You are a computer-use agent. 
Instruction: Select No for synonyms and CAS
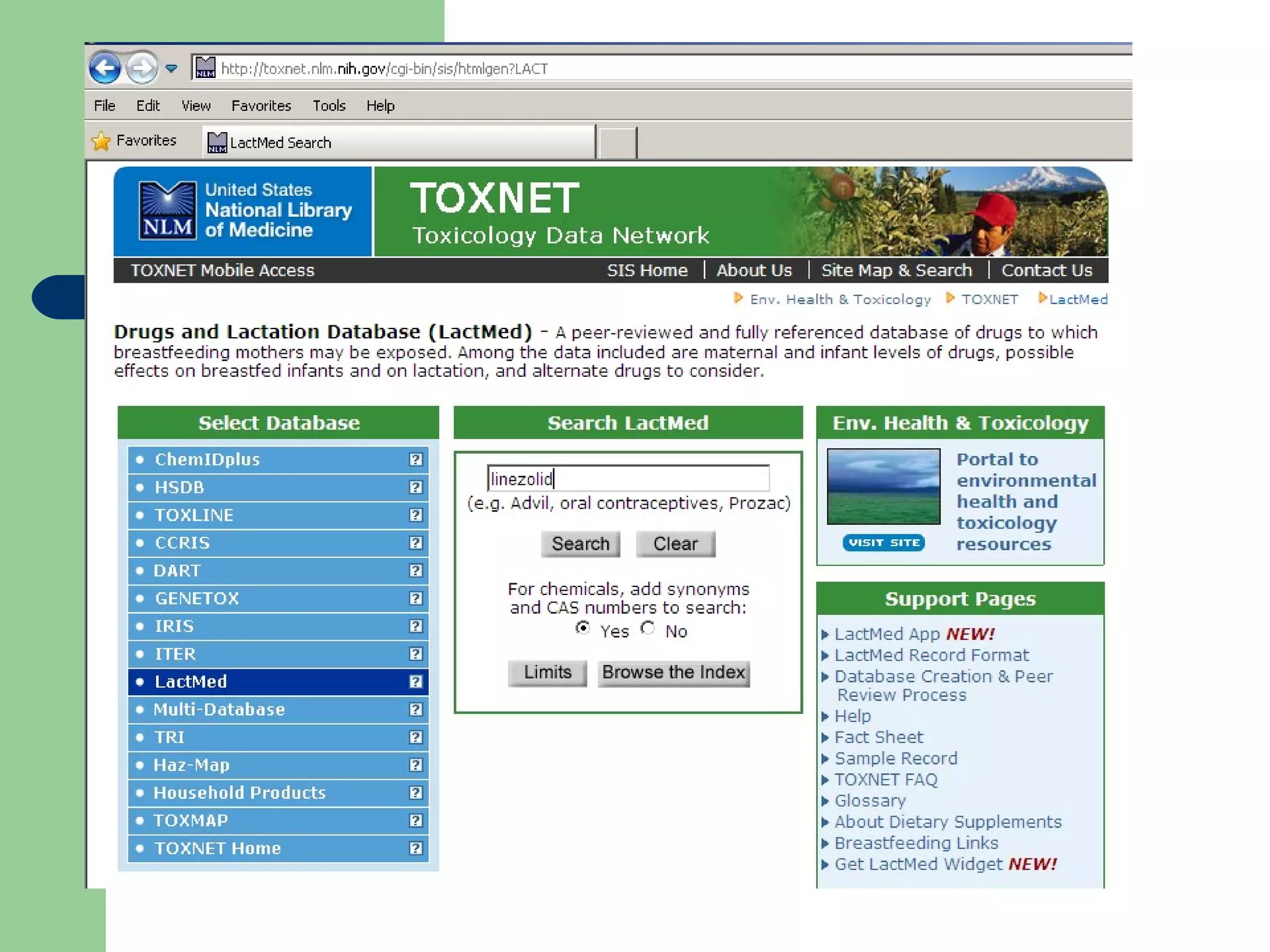click(x=648, y=628)
